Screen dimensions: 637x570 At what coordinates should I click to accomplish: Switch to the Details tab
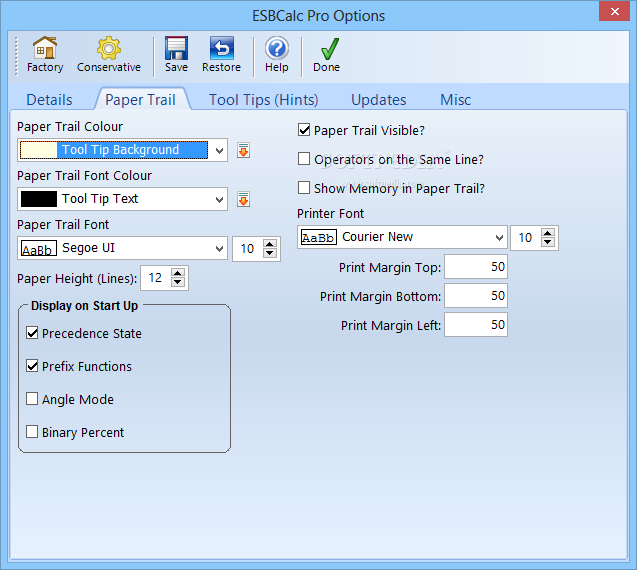[x=49, y=100]
